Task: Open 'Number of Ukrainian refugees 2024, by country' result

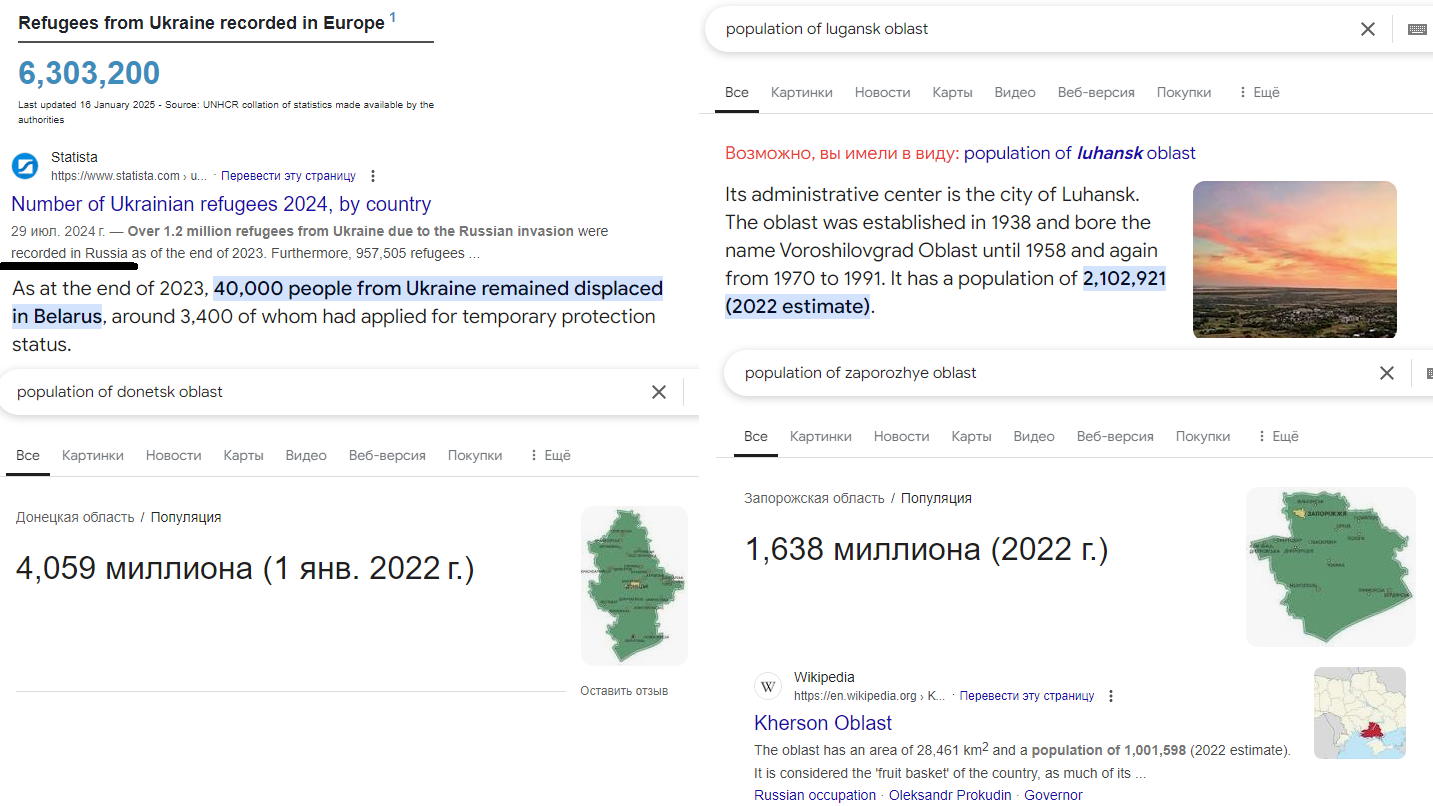Action: point(221,204)
